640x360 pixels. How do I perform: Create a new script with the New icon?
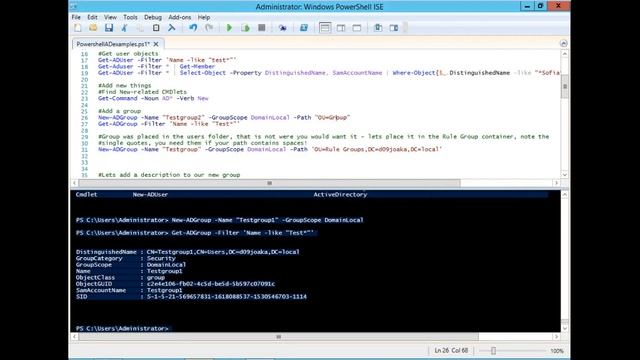coord(78,28)
